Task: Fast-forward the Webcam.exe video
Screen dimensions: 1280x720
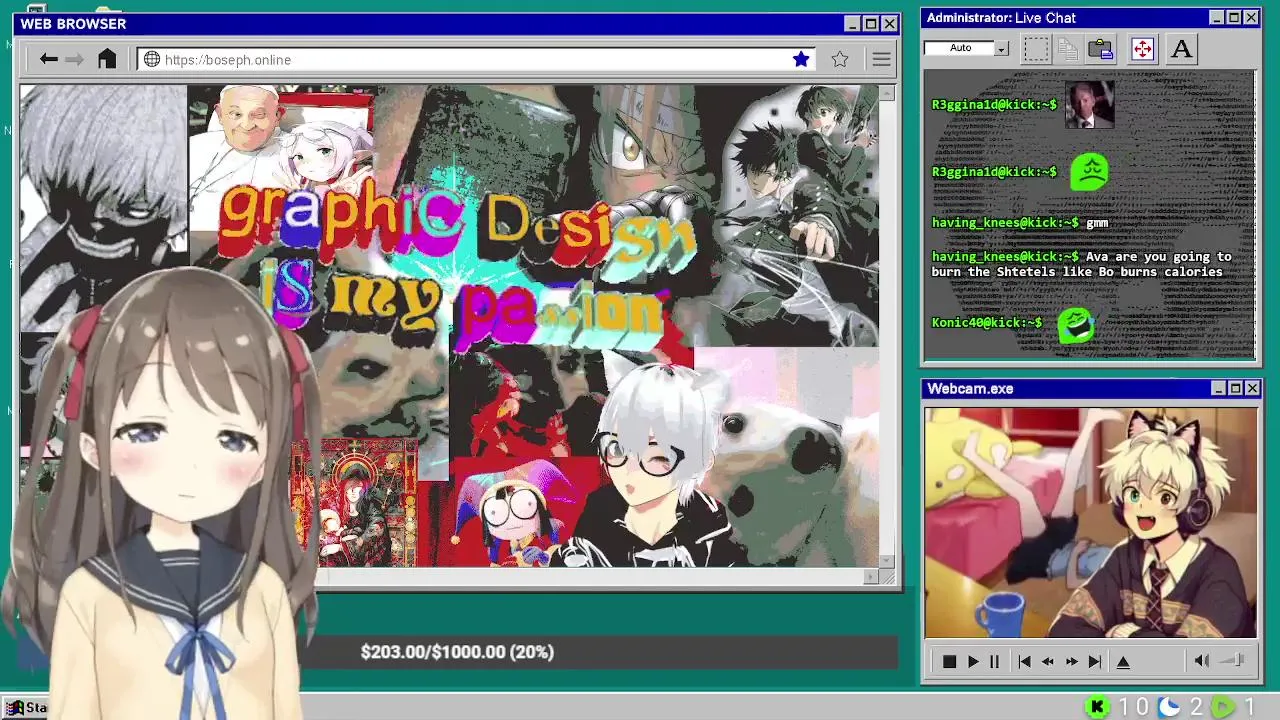Action: click(x=1071, y=662)
